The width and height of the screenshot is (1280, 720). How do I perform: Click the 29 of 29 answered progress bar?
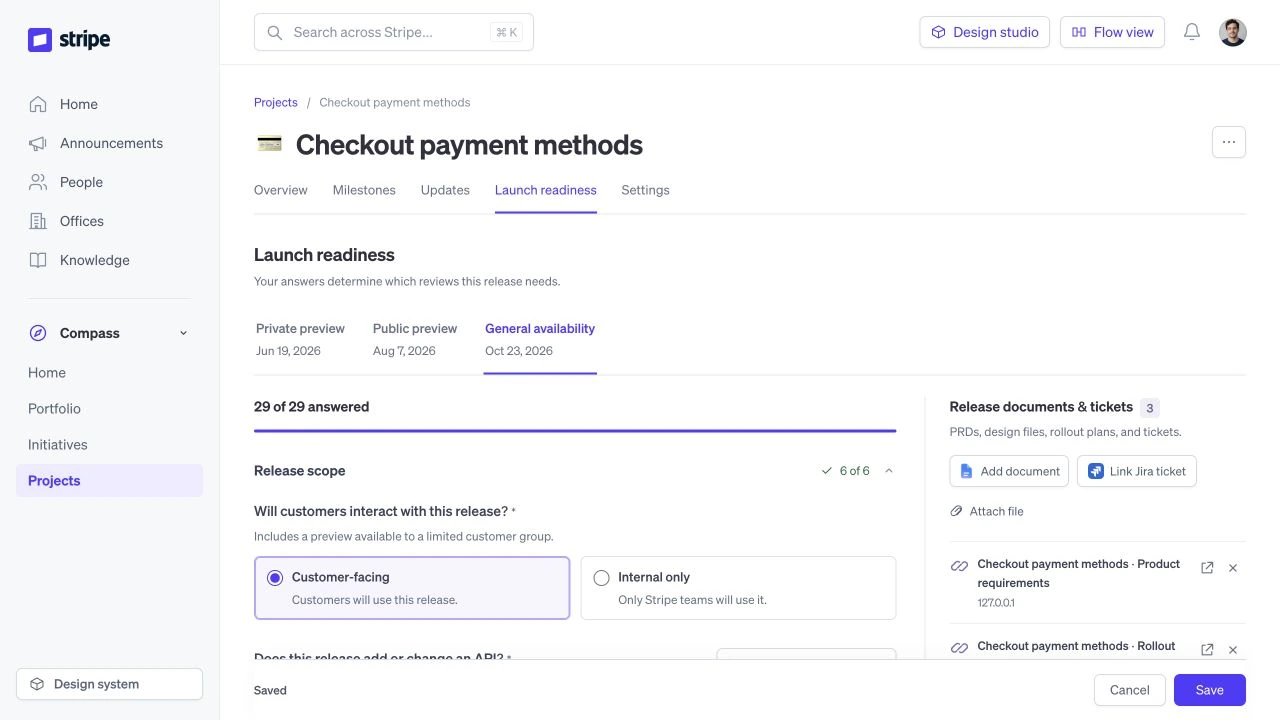click(x=575, y=431)
